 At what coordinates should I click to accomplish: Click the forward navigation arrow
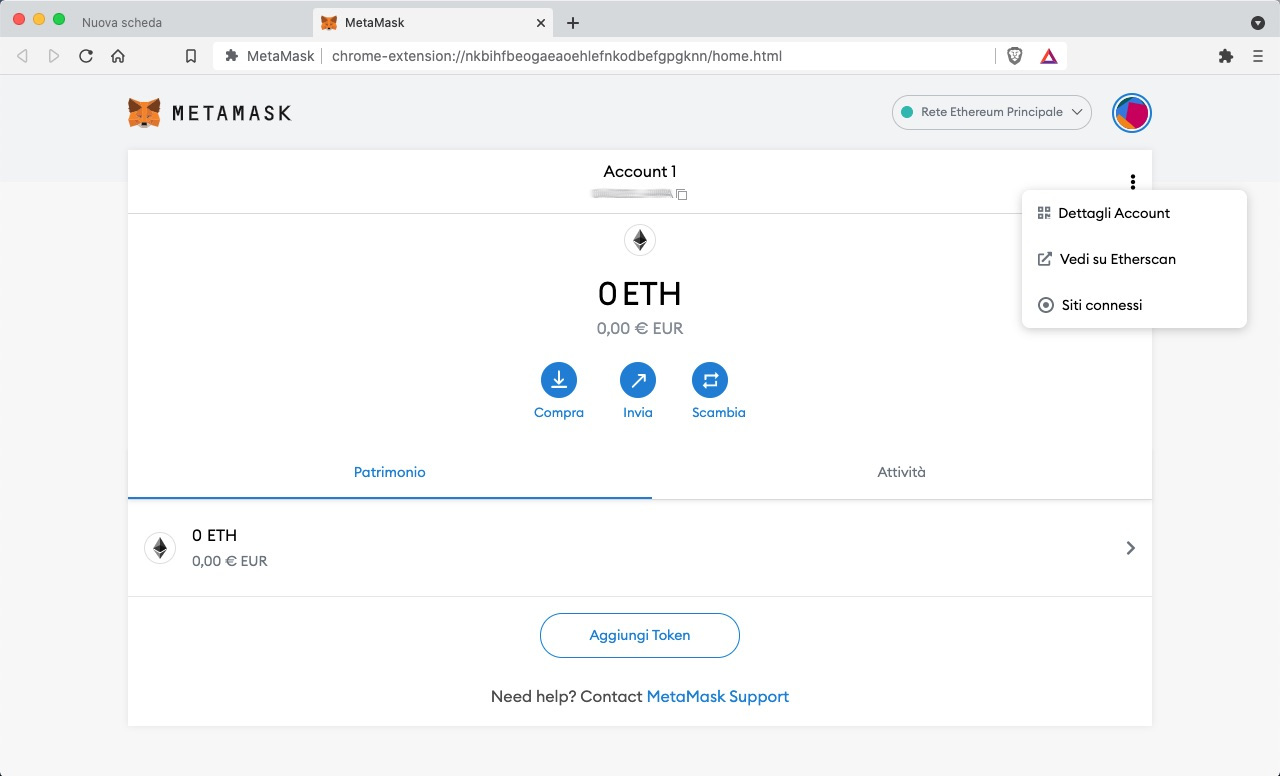point(54,56)
